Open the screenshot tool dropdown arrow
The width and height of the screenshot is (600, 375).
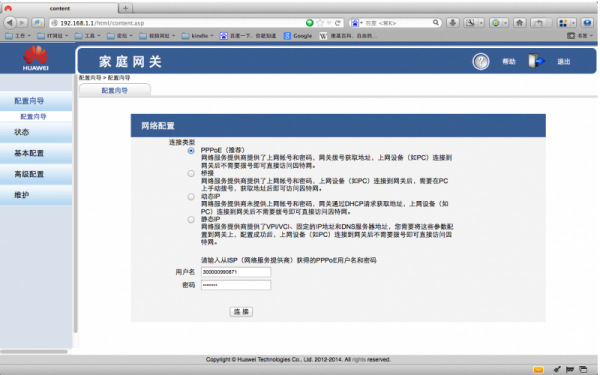481,23
